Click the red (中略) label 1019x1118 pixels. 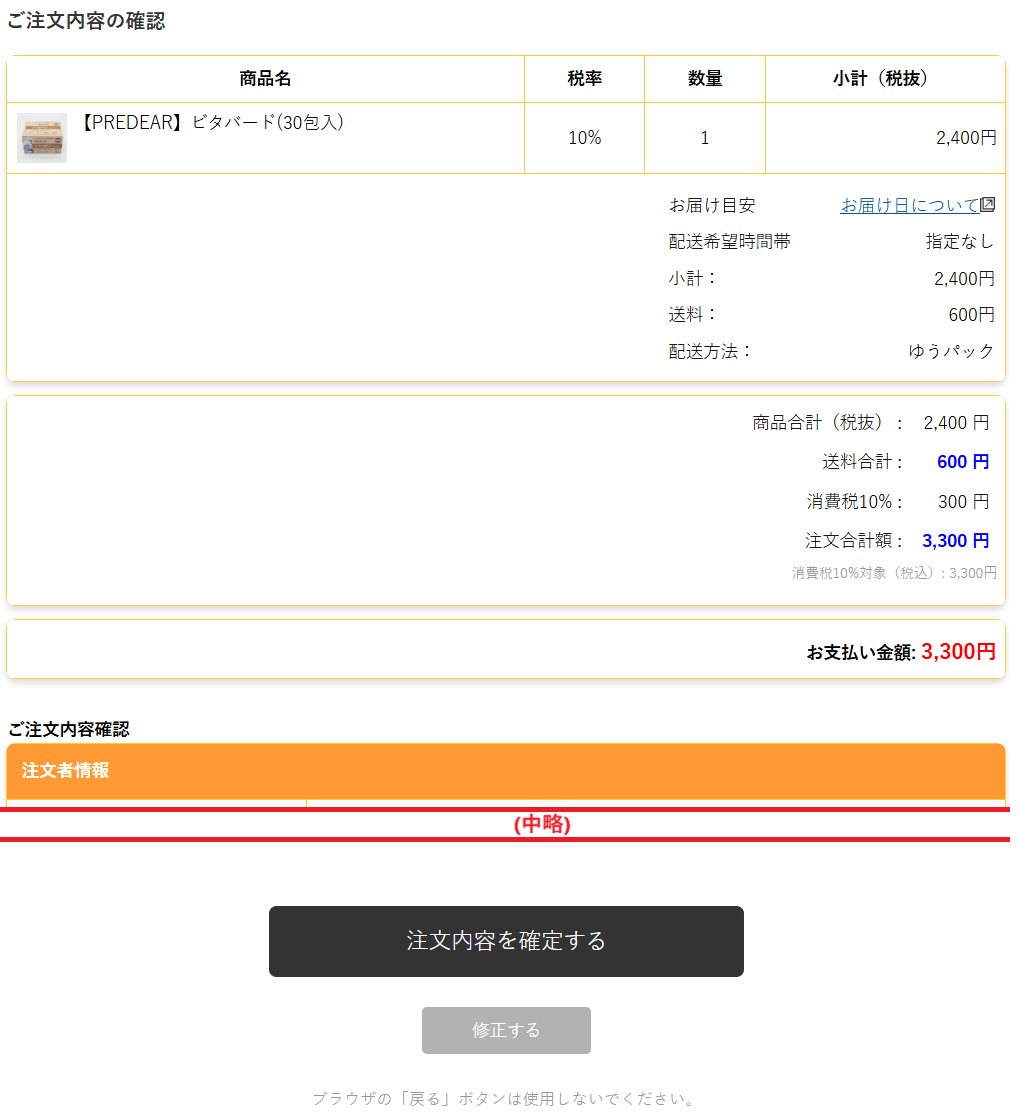(x=542, y=825)
